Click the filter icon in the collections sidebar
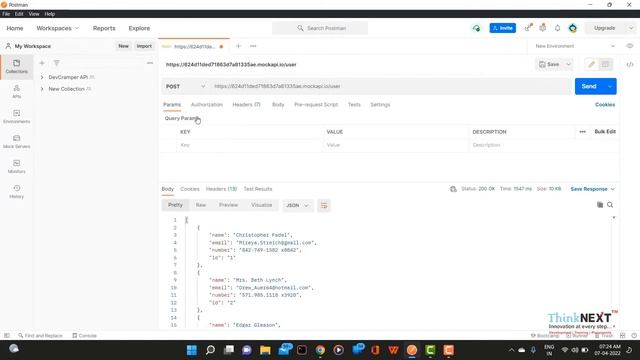The image size is (640, 360). [x=57, y=63]
